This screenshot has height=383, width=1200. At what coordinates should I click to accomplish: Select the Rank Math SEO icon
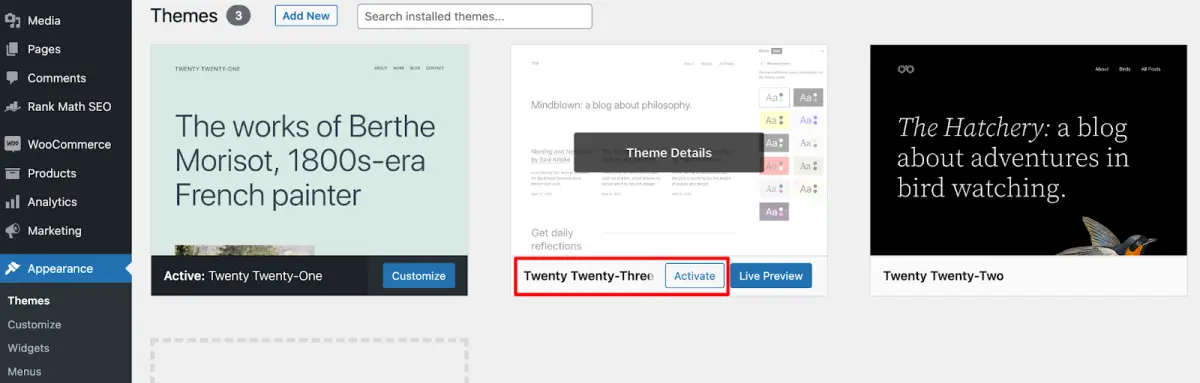pyautogui.click(x=13, y=106)
